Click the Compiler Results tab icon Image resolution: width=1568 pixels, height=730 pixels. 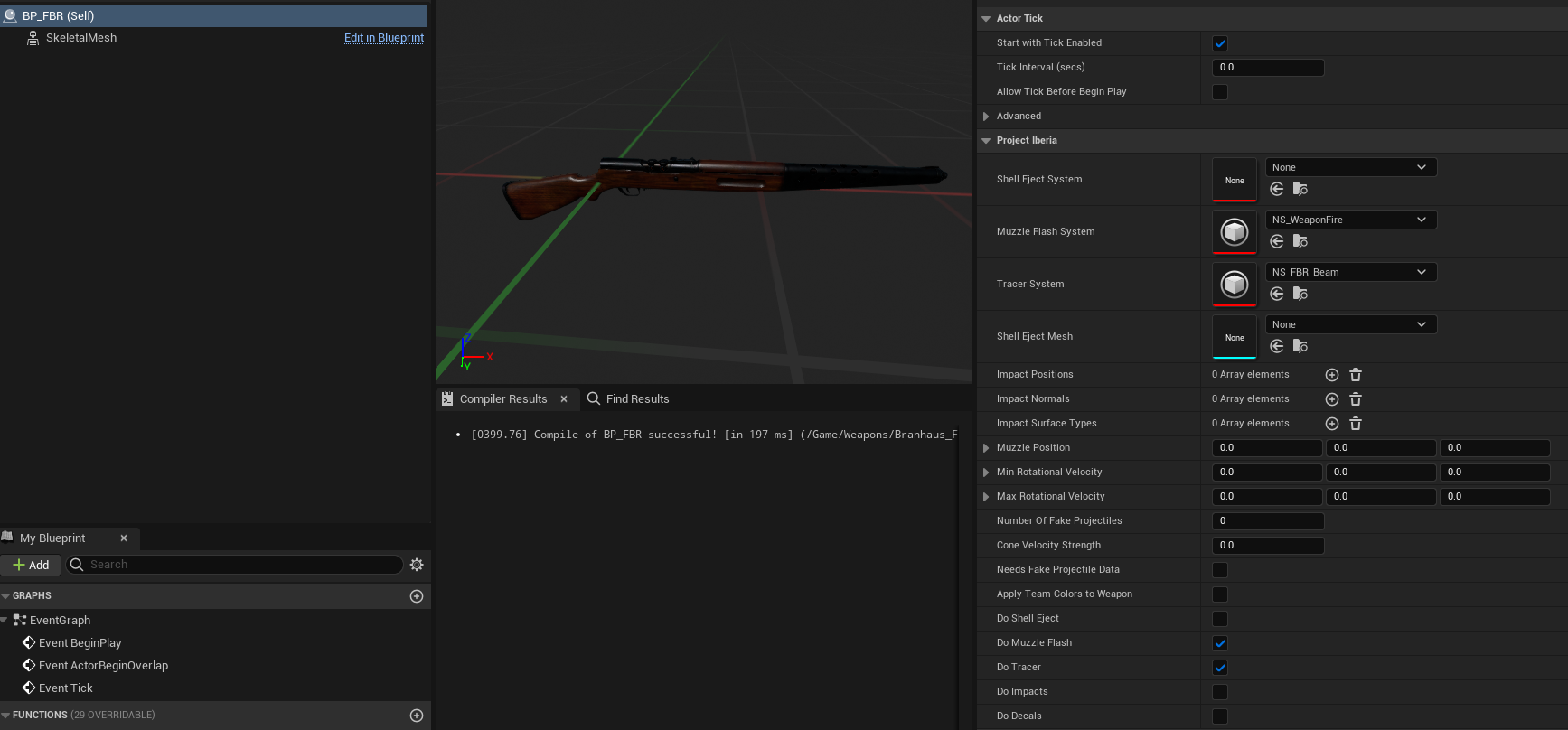point(447,398)
